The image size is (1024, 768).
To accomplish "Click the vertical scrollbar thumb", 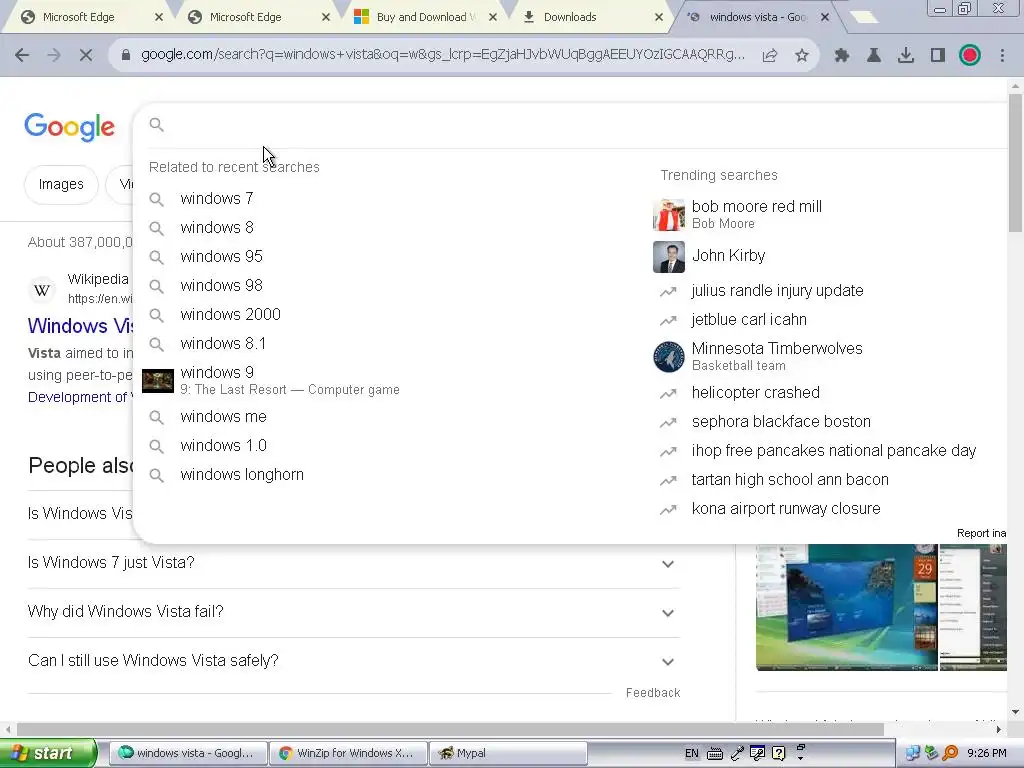I will [x=1015, y=163].
